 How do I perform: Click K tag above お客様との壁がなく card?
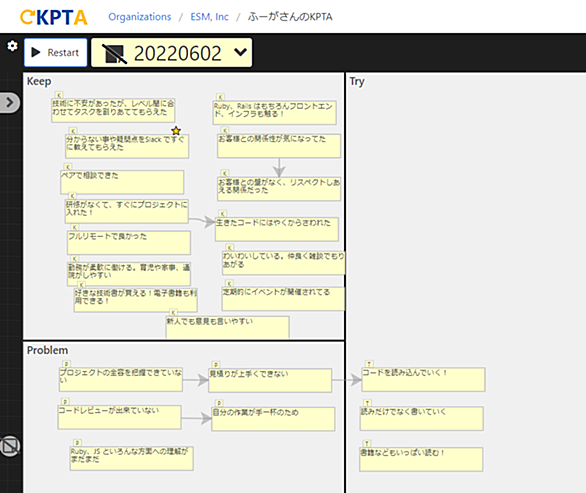(225, 173)
